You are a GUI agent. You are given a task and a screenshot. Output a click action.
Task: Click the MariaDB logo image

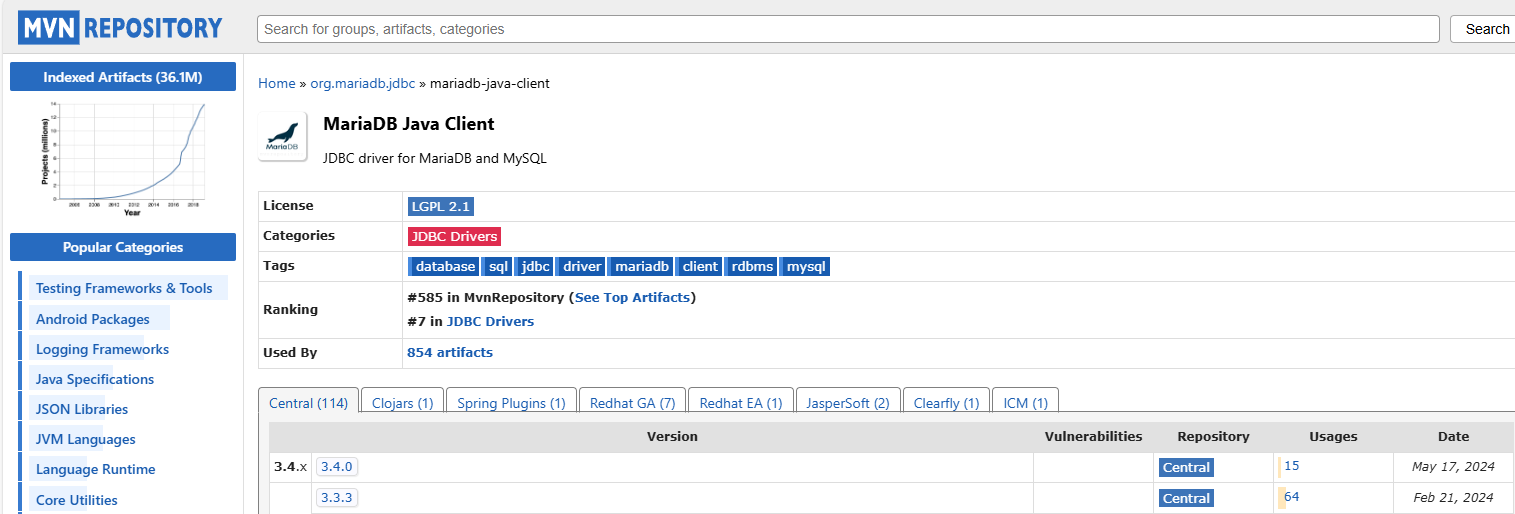tap(282, 137)
